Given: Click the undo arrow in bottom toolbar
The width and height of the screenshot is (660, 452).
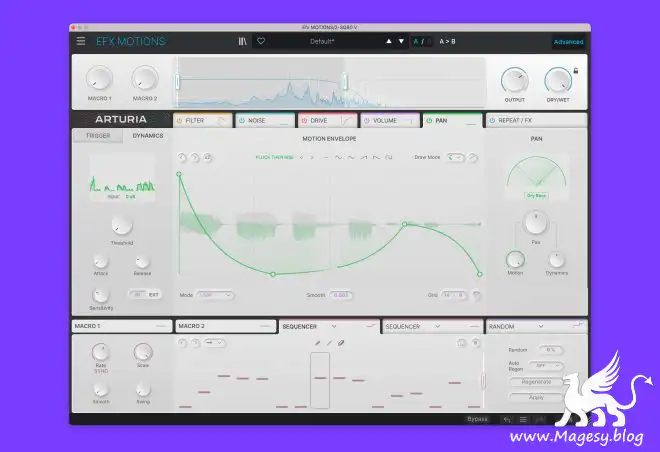Looking at the screenshot, I should 507,419.
